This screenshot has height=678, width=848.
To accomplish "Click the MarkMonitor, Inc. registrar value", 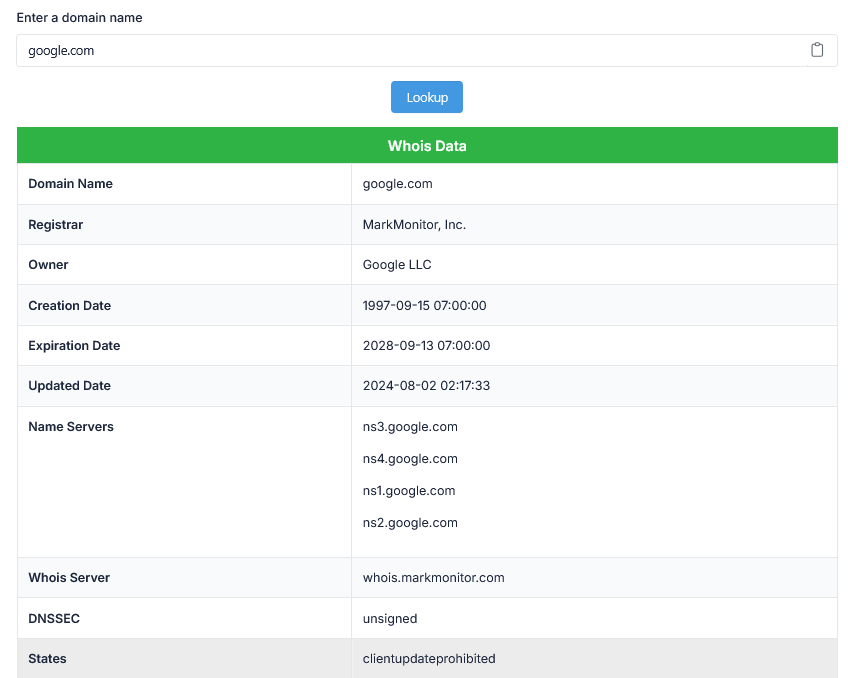I will [414, 225].
